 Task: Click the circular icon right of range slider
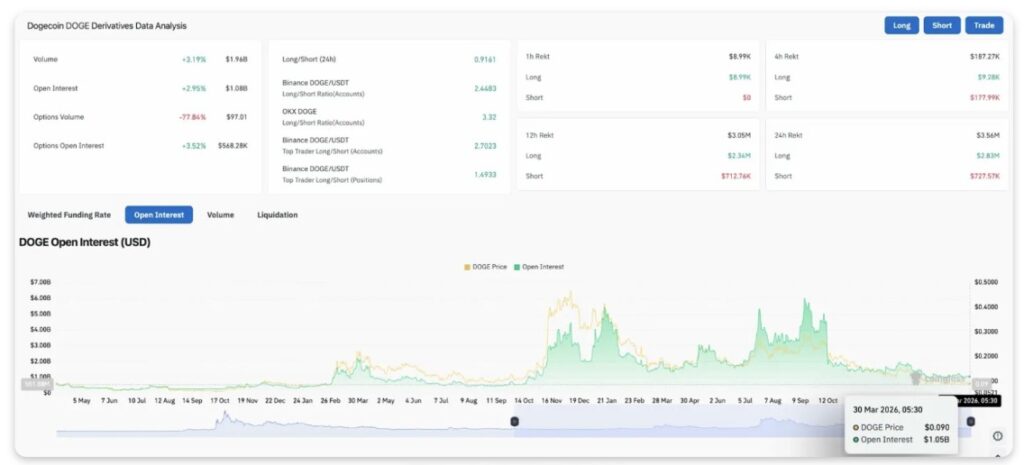997,436
